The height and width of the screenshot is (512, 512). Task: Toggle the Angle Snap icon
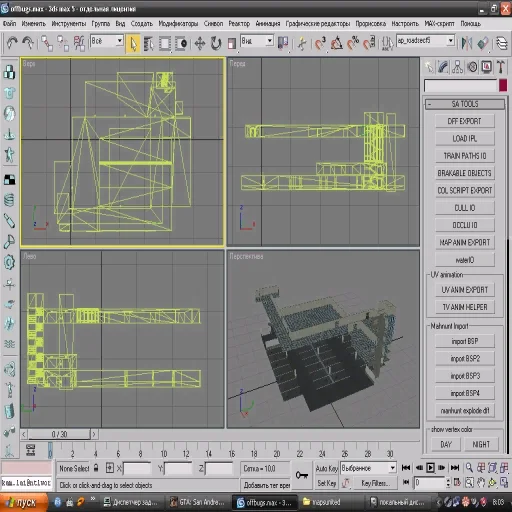click(x=337, y=43)
